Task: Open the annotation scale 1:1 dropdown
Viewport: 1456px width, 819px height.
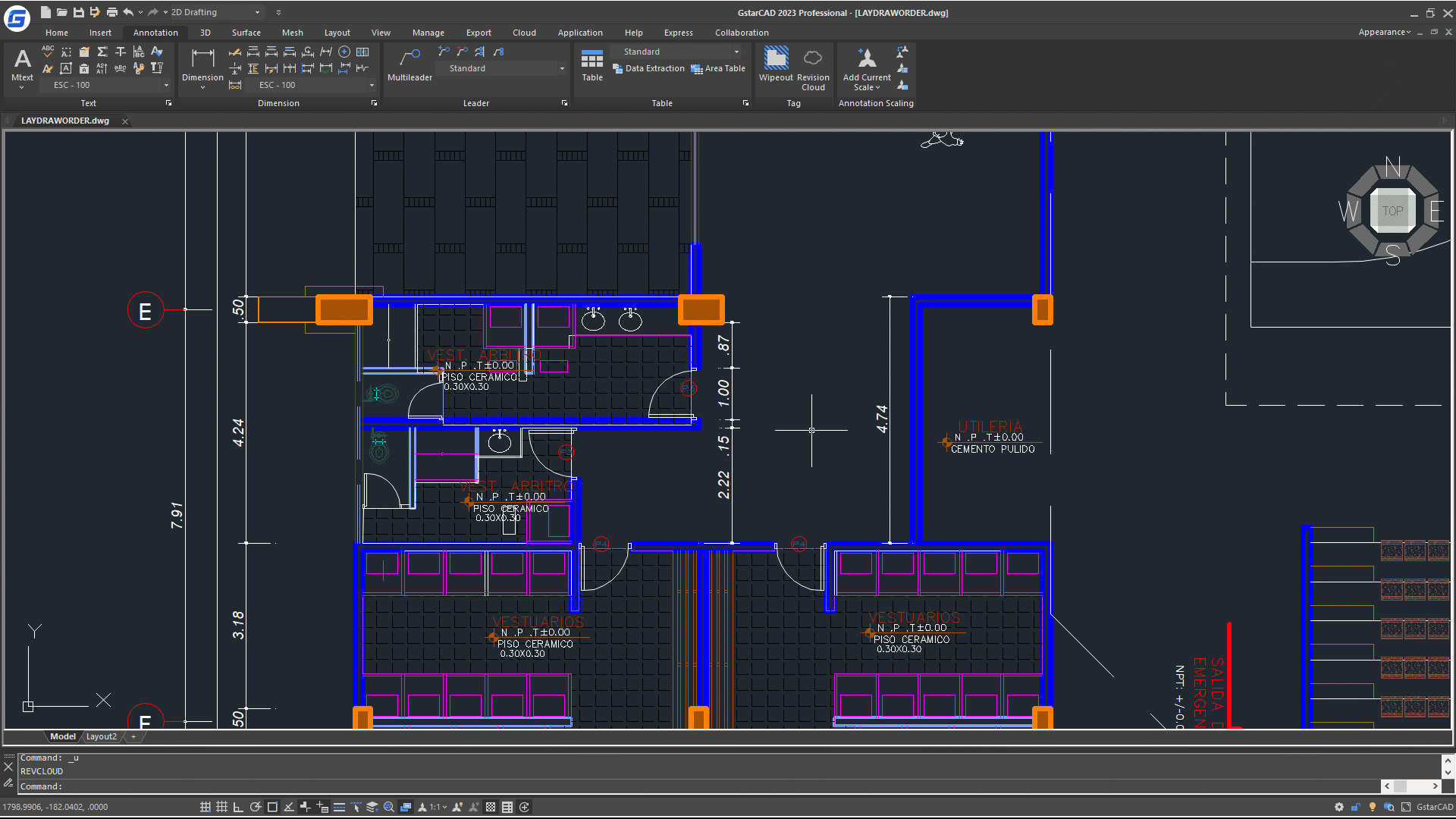Action: pos(438,807)
